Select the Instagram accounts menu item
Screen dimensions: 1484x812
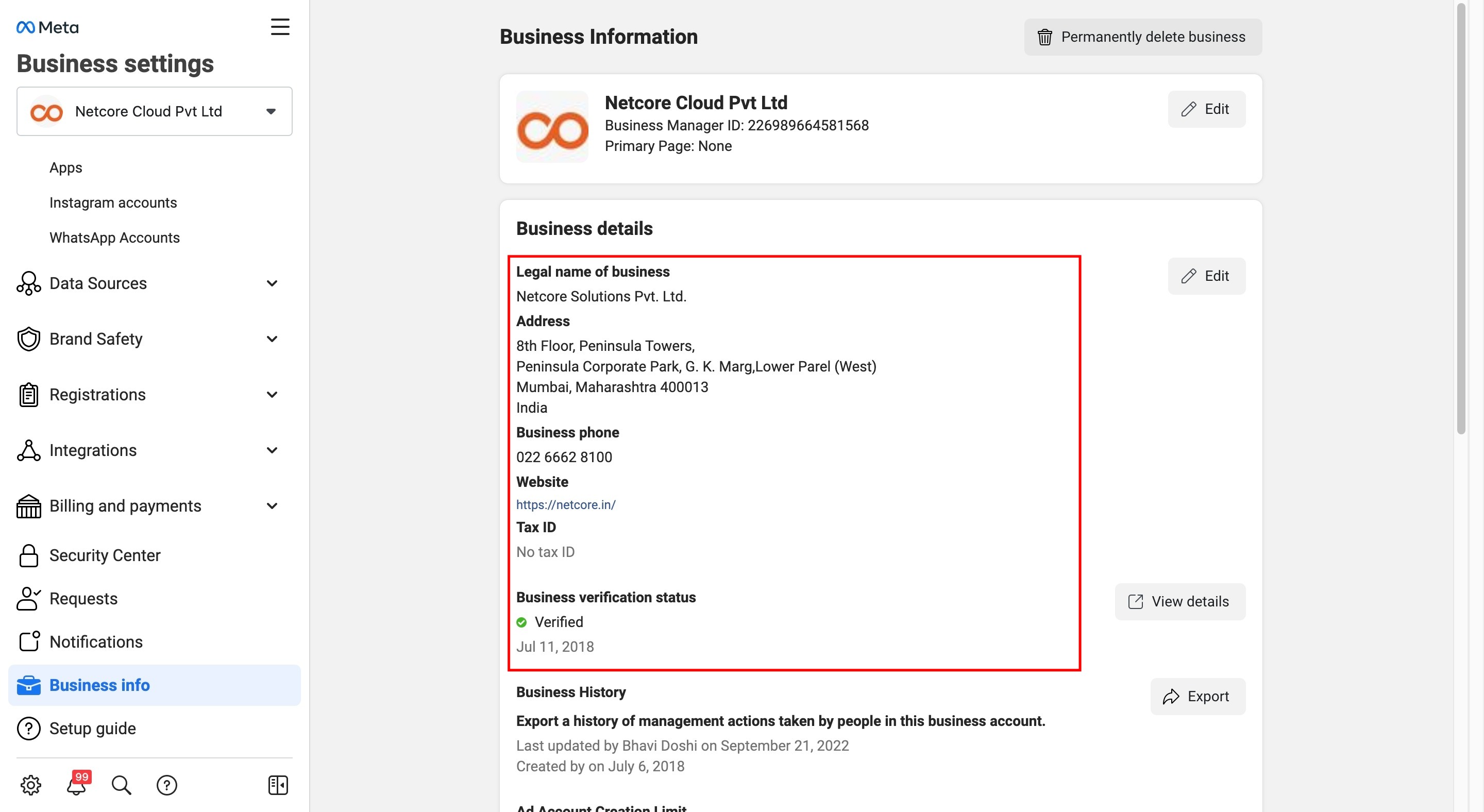[113, 202]
